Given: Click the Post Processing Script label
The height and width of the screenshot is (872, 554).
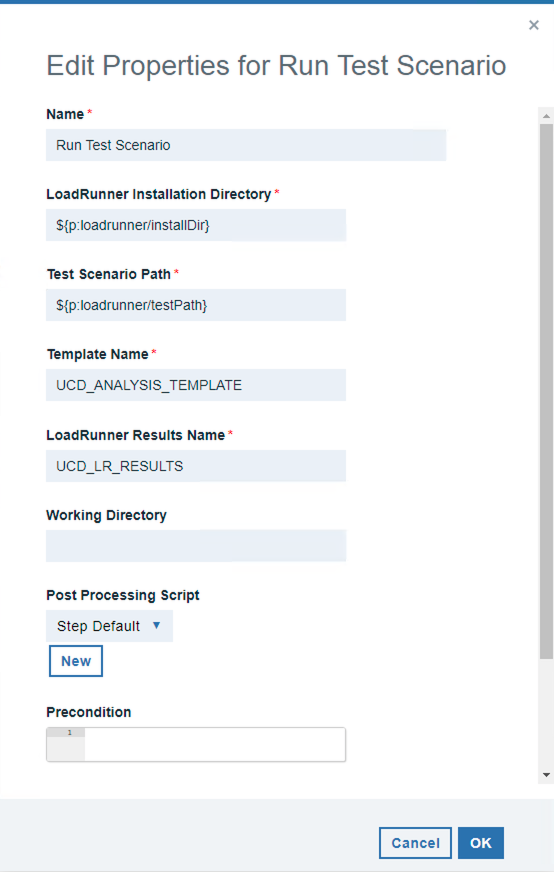Looking at the screenshot, I should point(123,595).
